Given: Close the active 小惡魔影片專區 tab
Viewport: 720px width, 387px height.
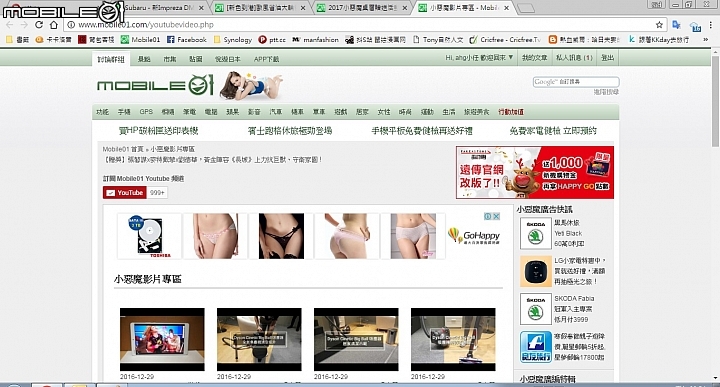Looking at the screenshot, I should 506,8.
